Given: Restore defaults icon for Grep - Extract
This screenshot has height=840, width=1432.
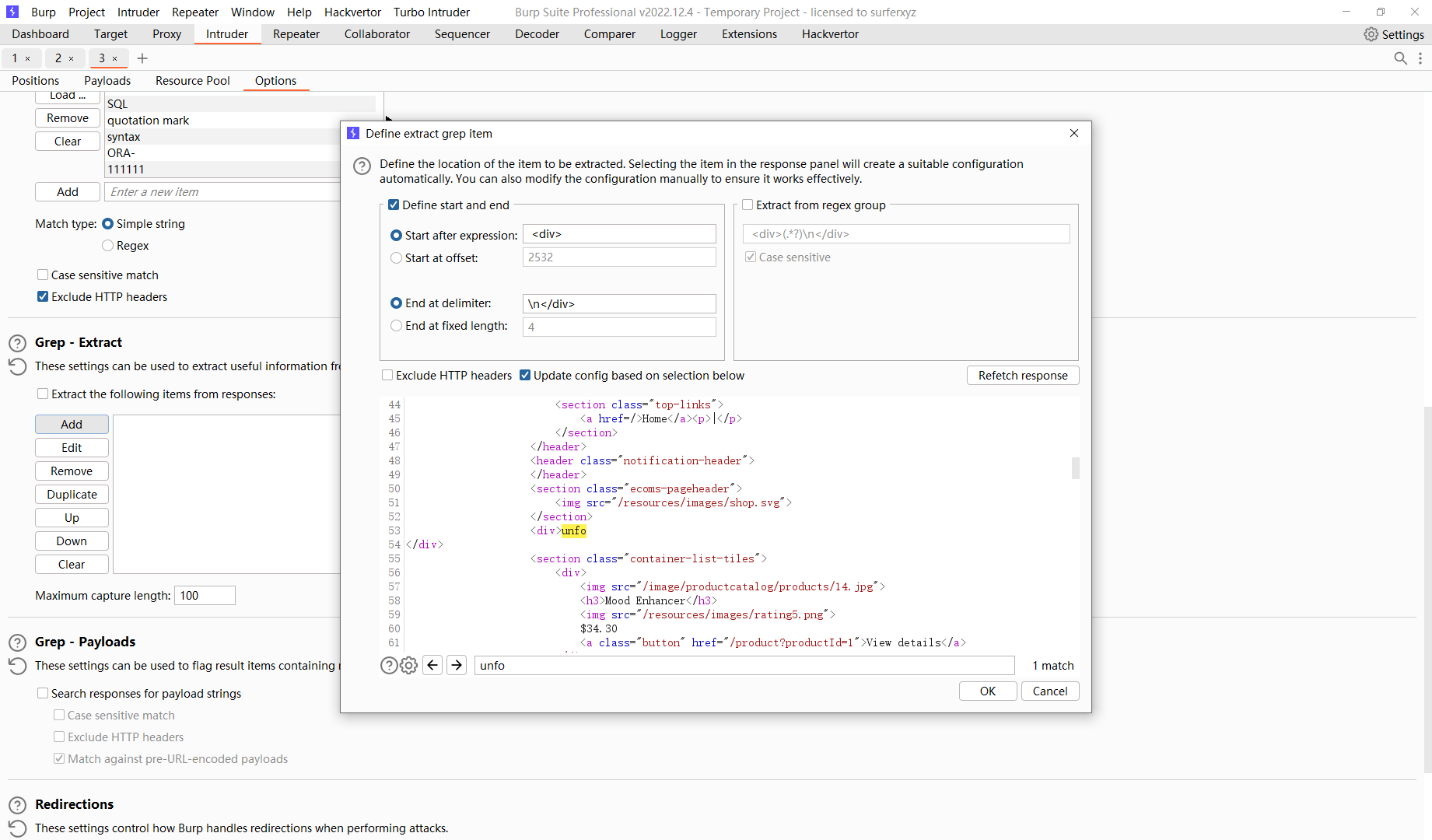Looking at the screenshot, I should click(x=17, y=366).
